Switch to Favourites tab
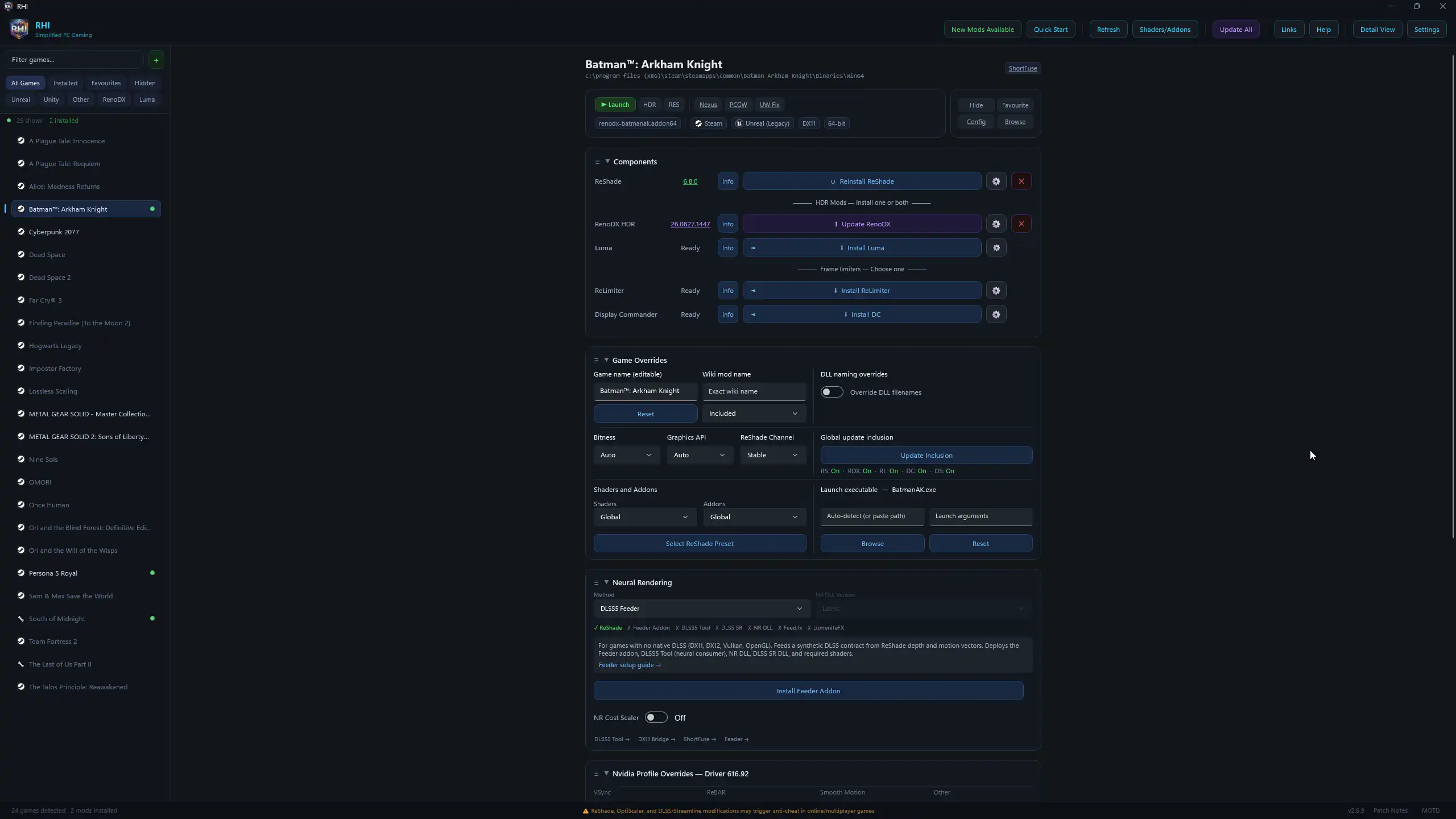The image size is (1456, 819). point(106,83)
